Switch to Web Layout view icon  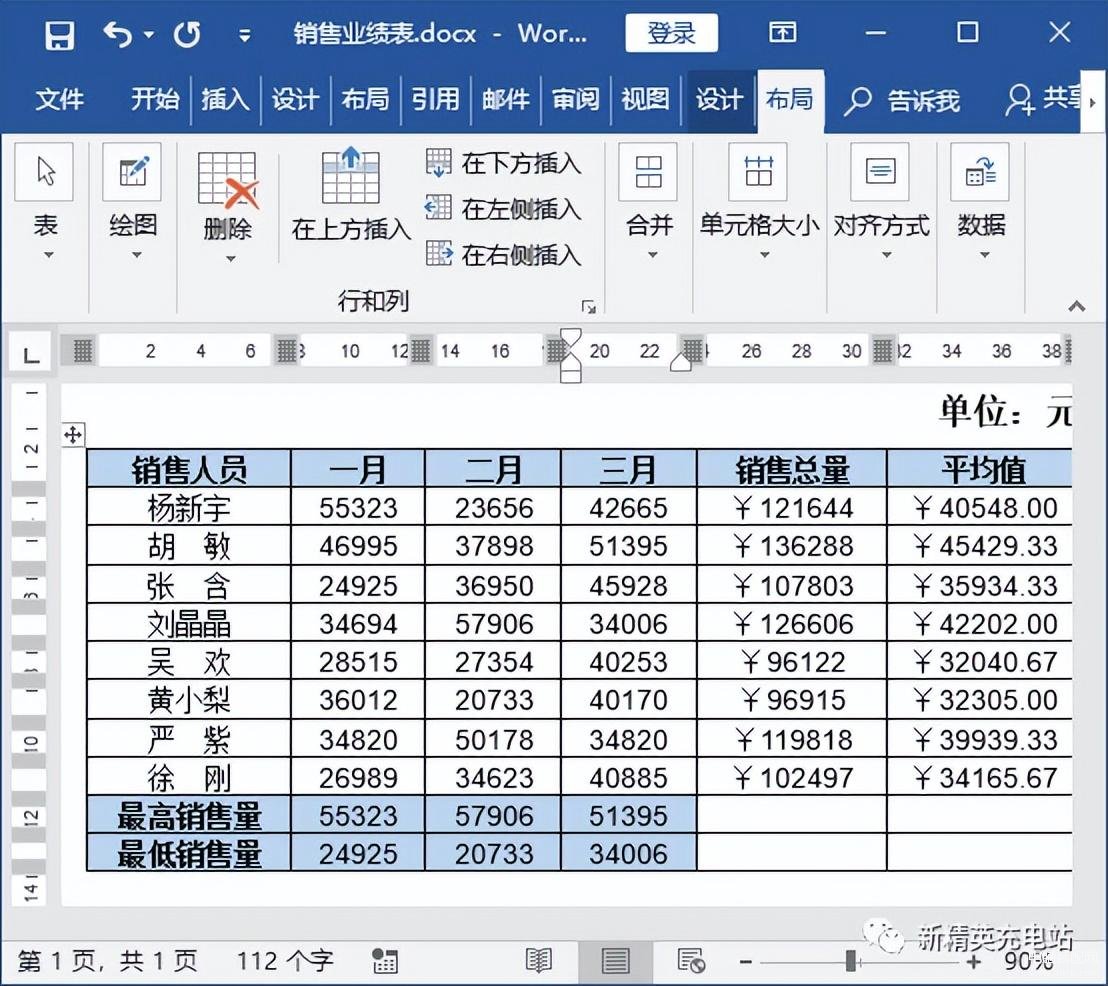point(690,961)
